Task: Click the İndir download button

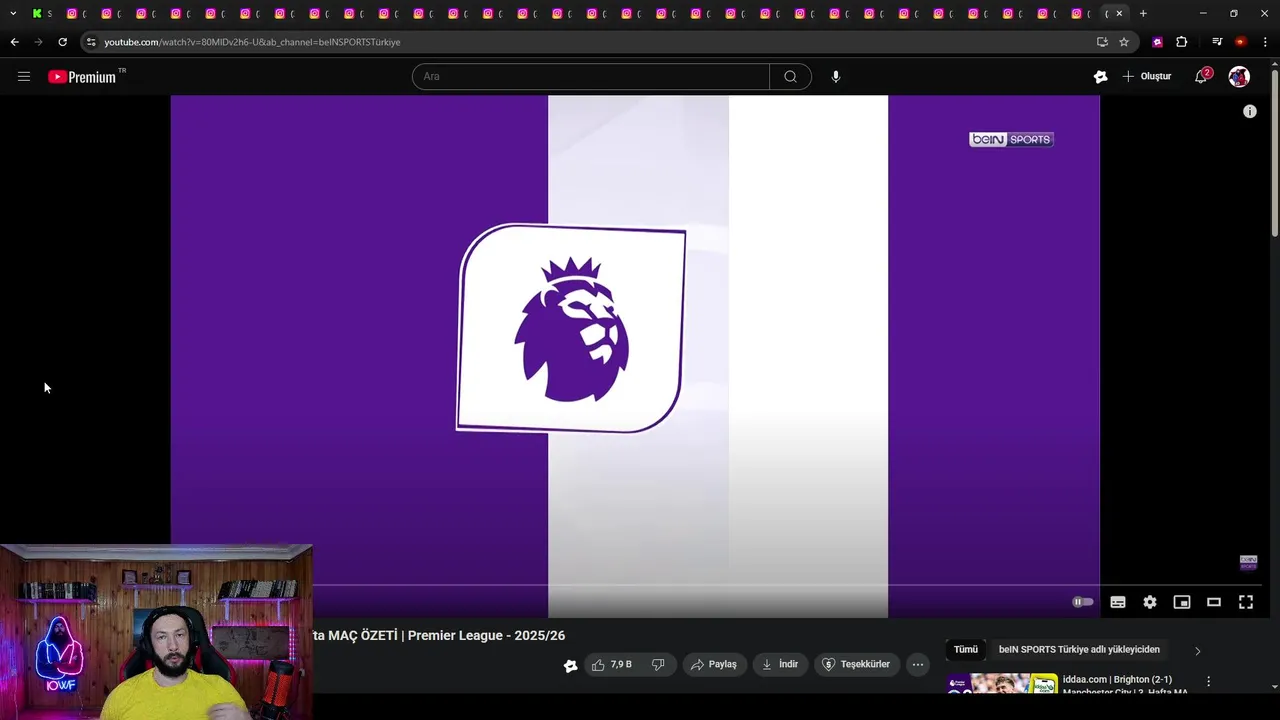Action: click(780, 664)
